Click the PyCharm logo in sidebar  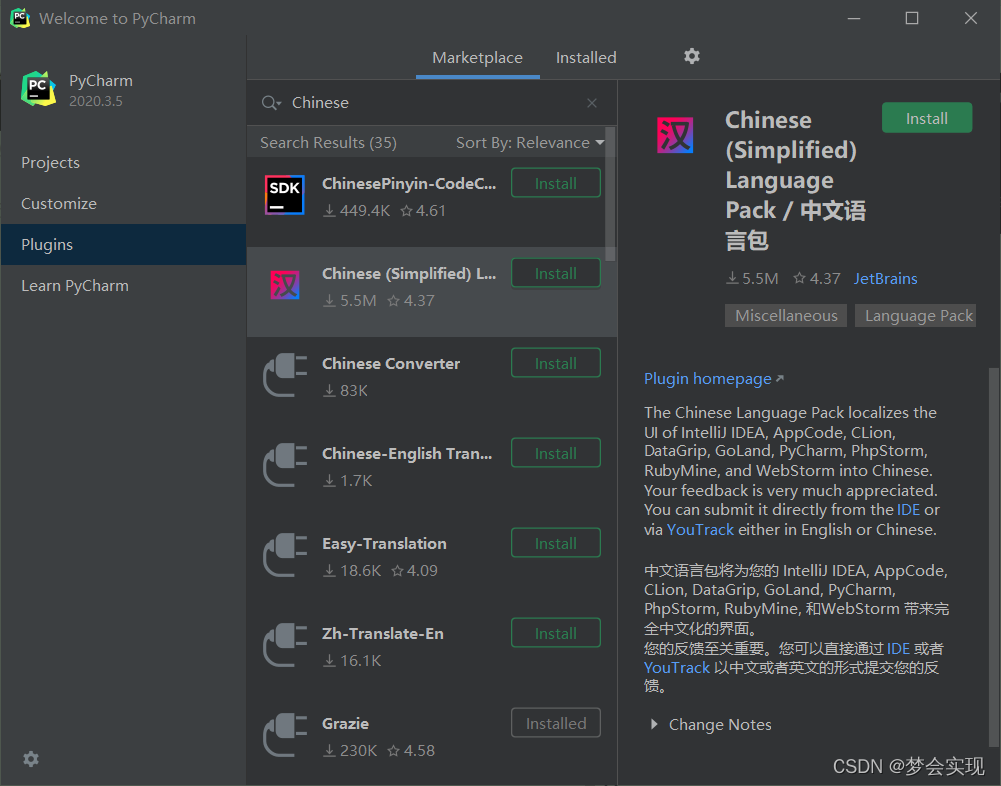coord(38,89)
